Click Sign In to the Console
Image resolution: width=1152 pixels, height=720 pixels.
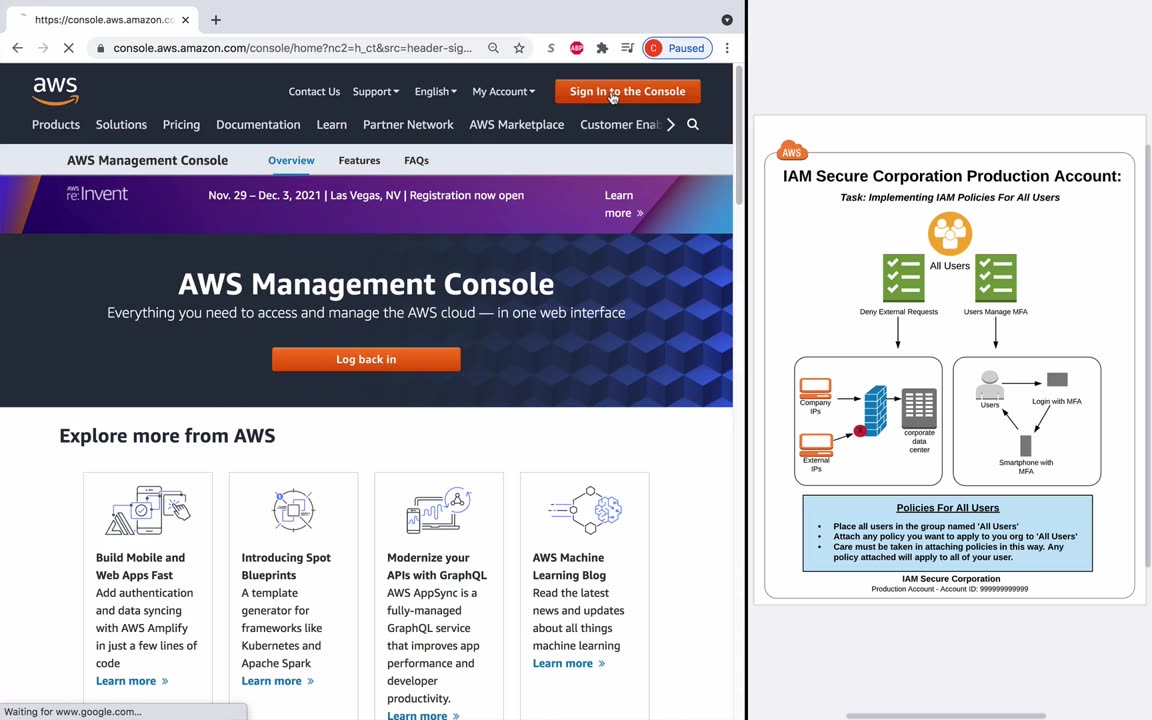pyautogui.click(x=627, y=91)
